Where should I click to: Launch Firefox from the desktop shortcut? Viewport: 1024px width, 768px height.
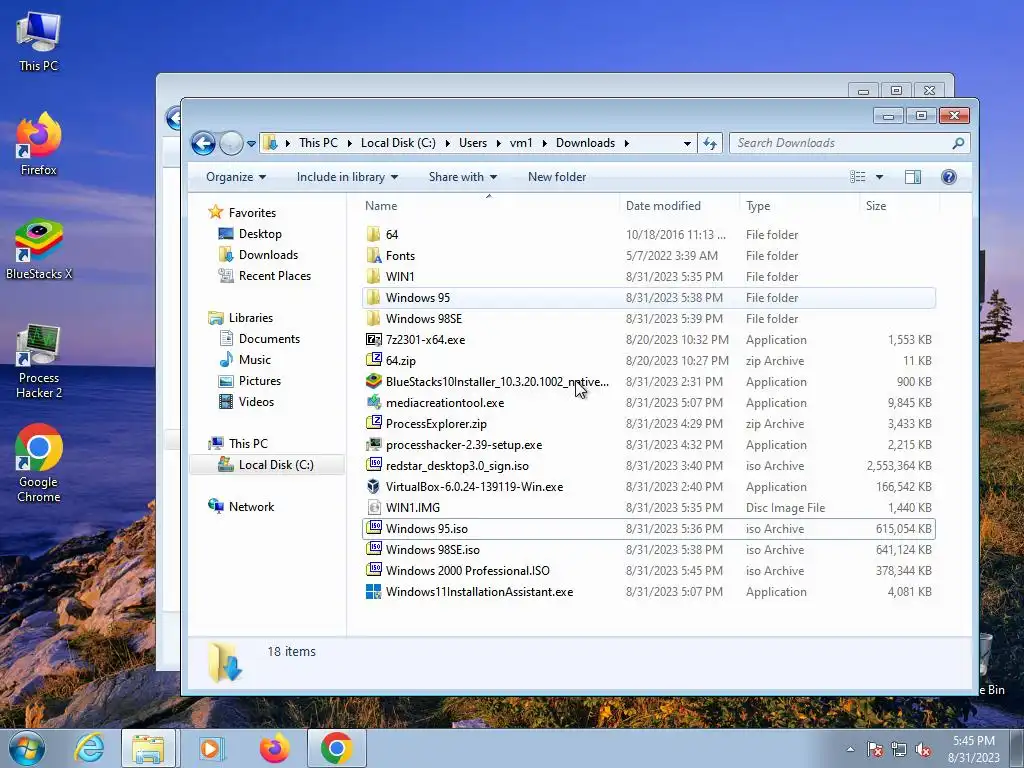point(39,144)
